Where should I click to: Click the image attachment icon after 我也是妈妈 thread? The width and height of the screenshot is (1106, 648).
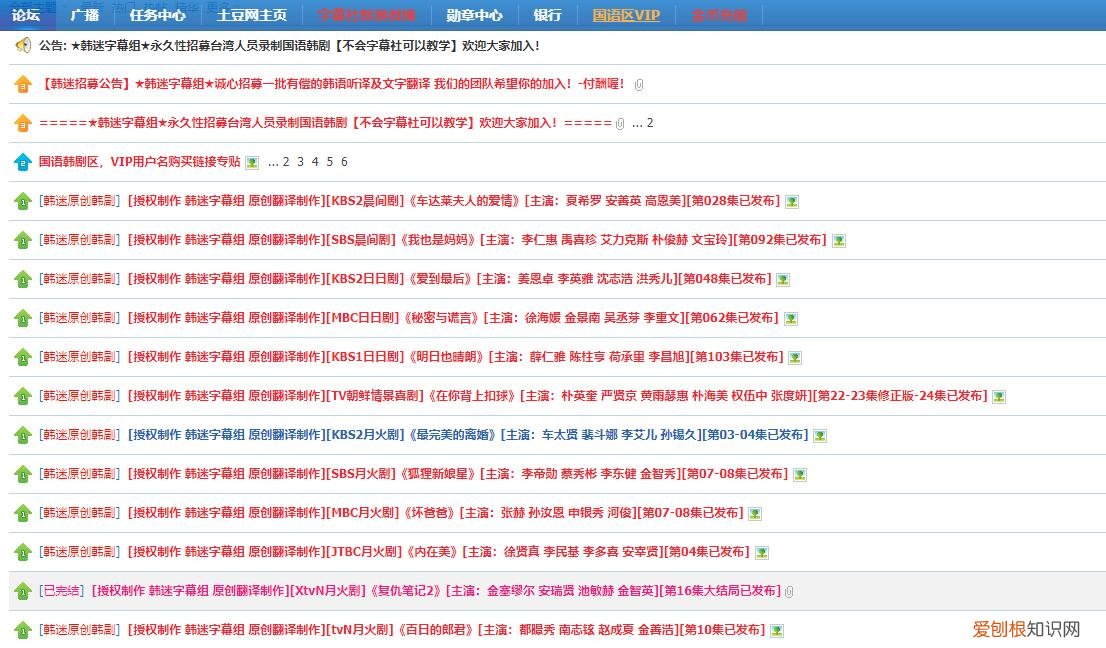coord(839,241)
